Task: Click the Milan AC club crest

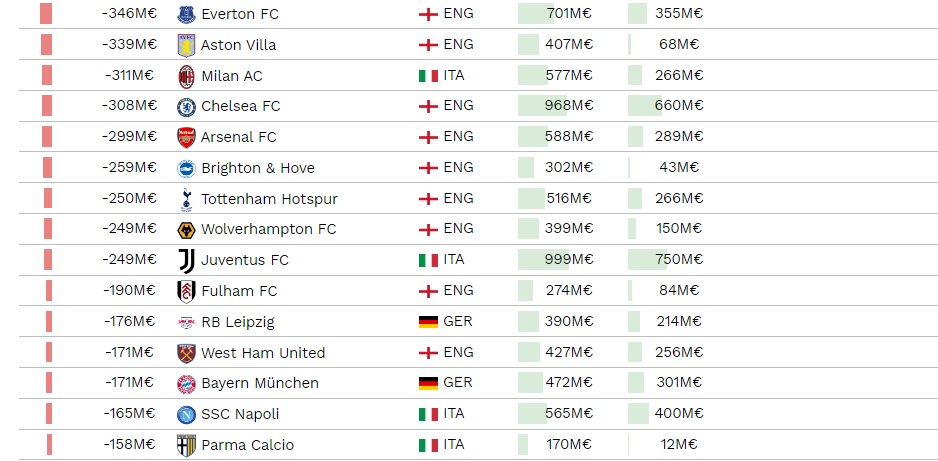Action: [x=186, y=77]
